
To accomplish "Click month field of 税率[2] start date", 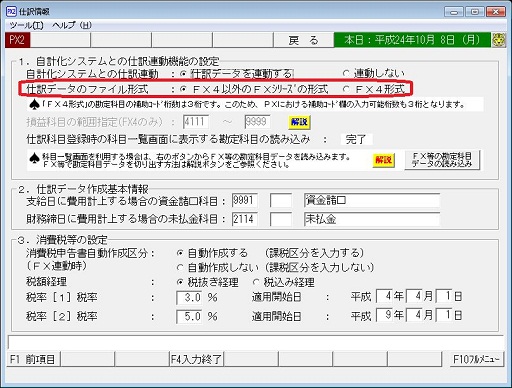I will click(x=414, y=315).
